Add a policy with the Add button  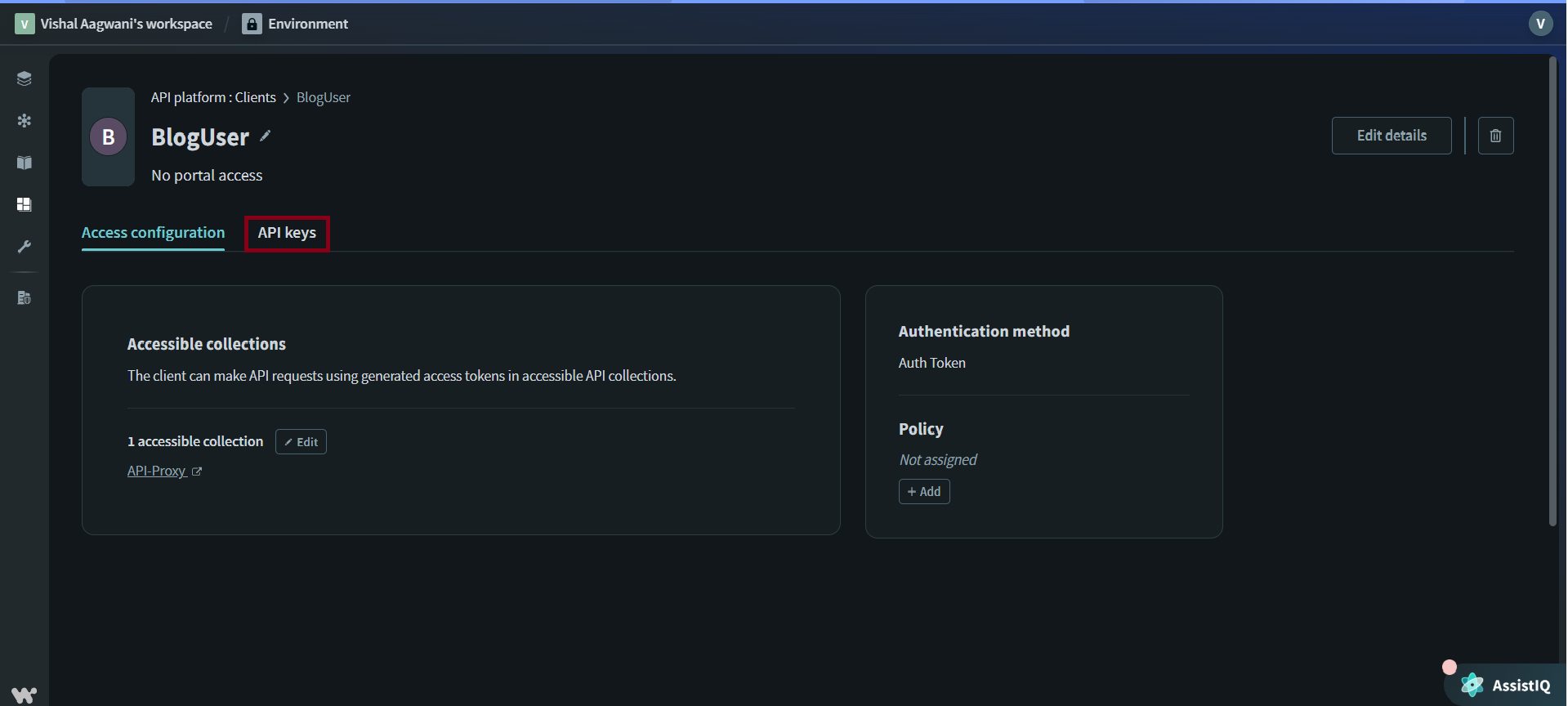pos(924,492)
